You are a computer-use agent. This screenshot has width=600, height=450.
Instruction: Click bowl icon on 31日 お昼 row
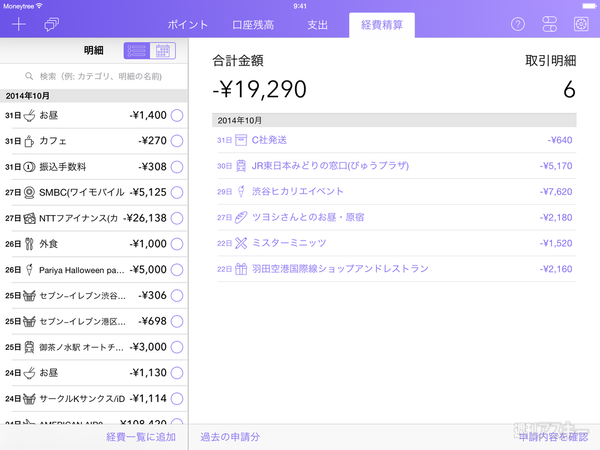click(29, 115)
